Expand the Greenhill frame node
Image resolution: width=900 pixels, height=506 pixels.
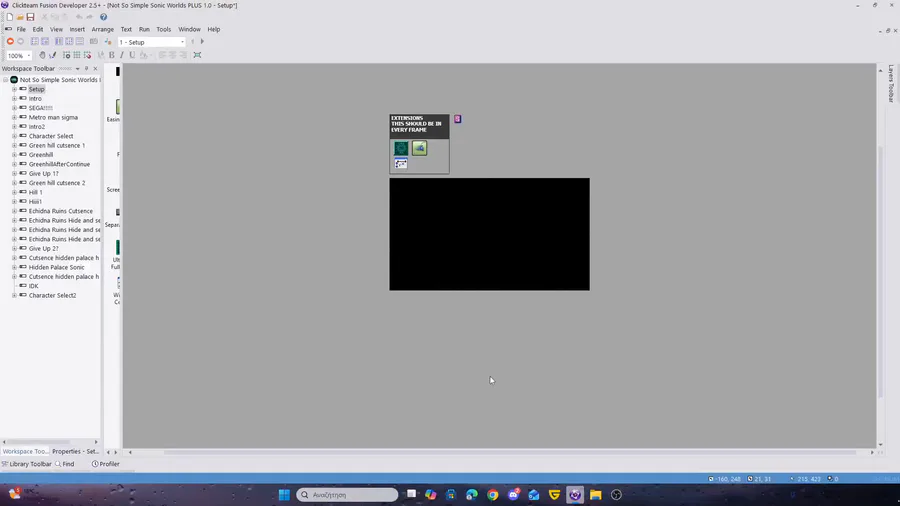(14, 155)
